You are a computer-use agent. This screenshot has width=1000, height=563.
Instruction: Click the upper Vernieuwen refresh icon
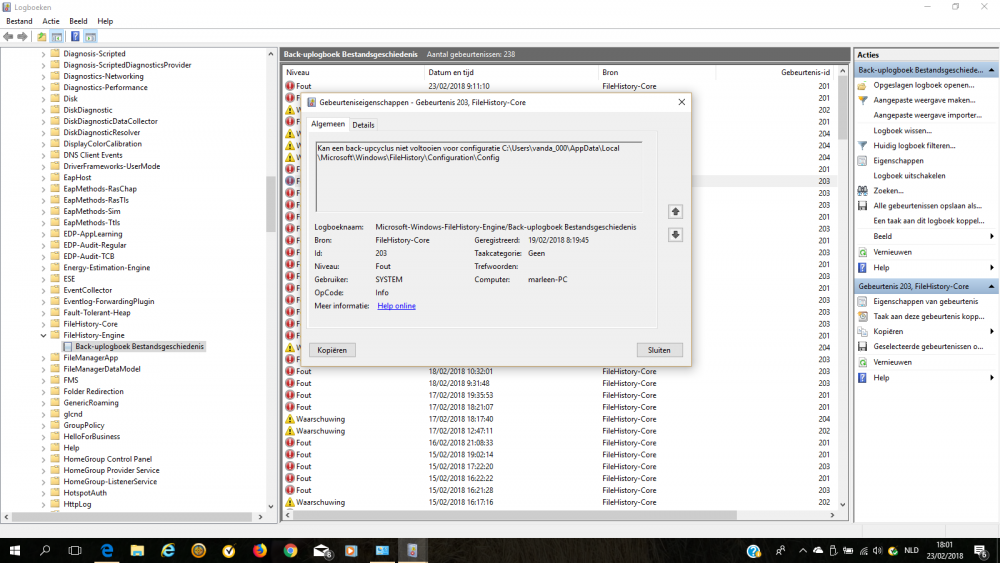click(x=862, y=252)
